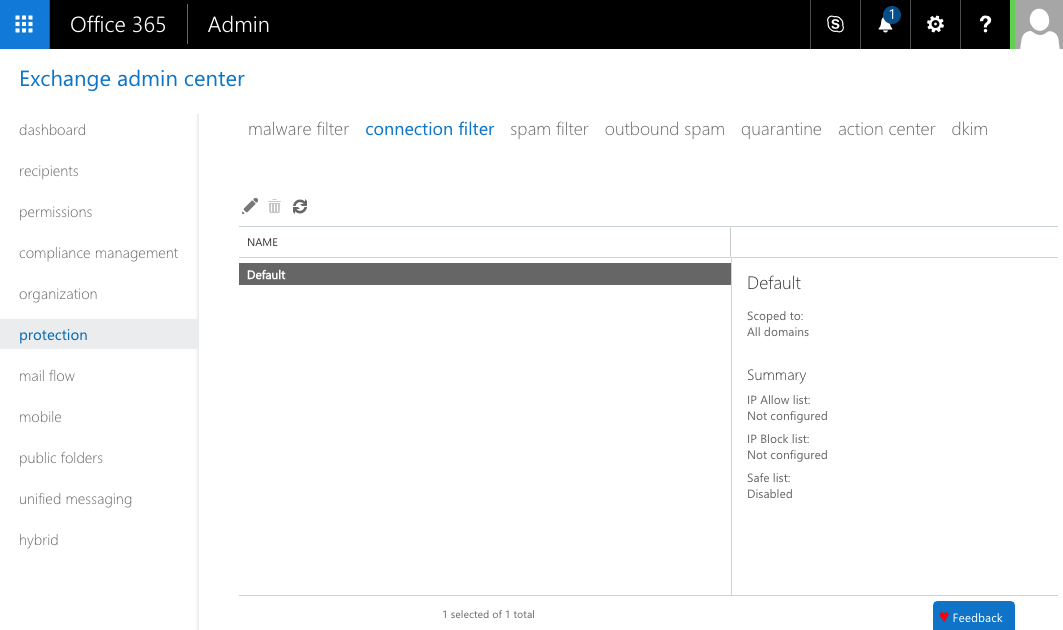Edit the Default filter using the pencil icon
The image size is (1063, 630).
click(x=249, y=206)
